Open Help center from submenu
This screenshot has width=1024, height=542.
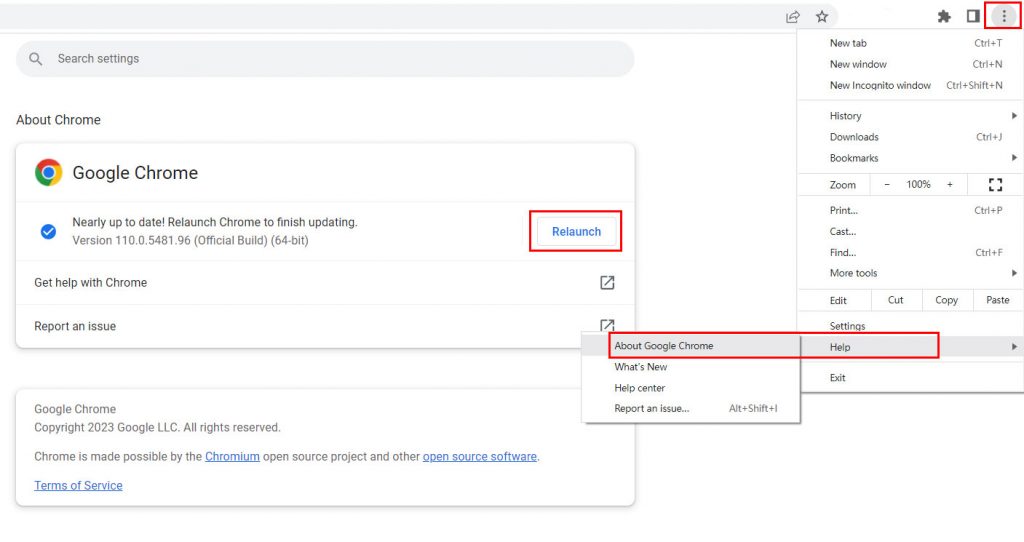pyautogui.click(x=691, y=387)
